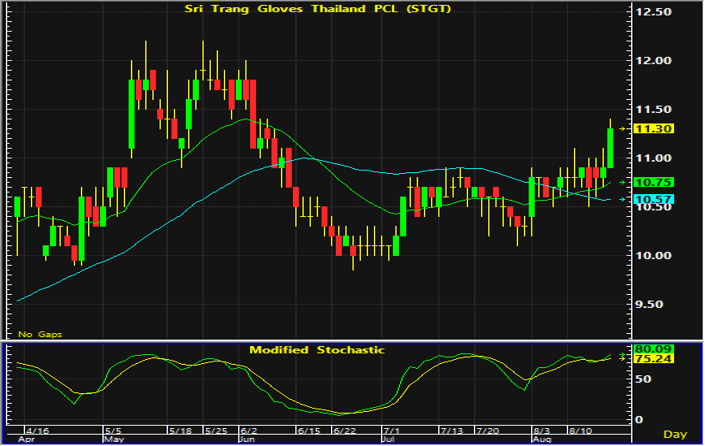Click the Modified Stochastic indicator title
Screen dimensions: 705x446
[x=317, y=350]
